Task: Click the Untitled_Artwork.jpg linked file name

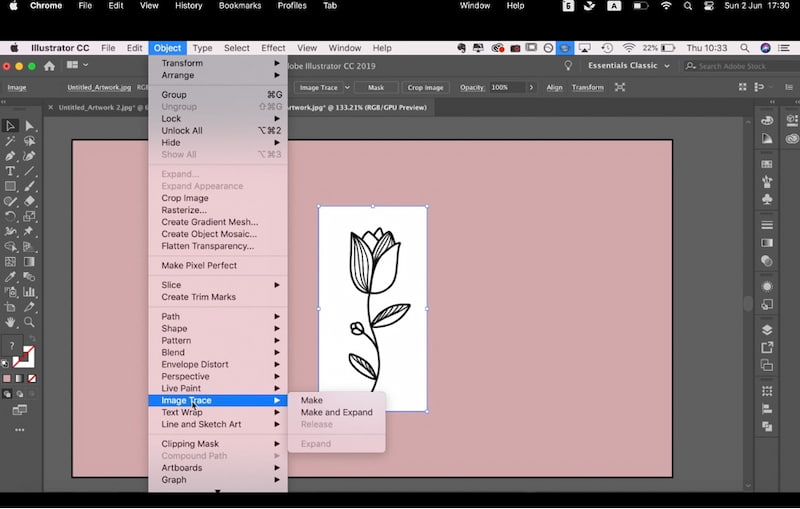Action: [99, 87]
